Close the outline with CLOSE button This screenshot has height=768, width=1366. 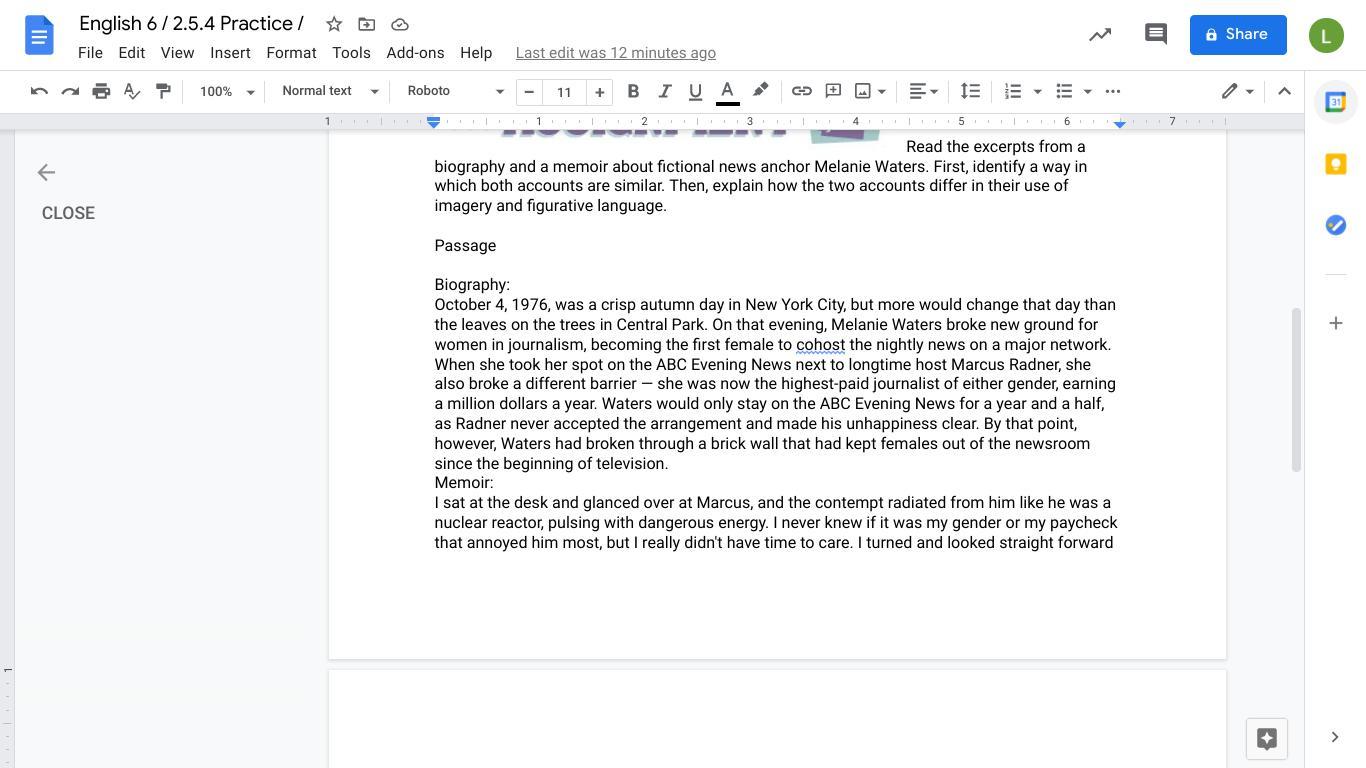click(68, 213)
